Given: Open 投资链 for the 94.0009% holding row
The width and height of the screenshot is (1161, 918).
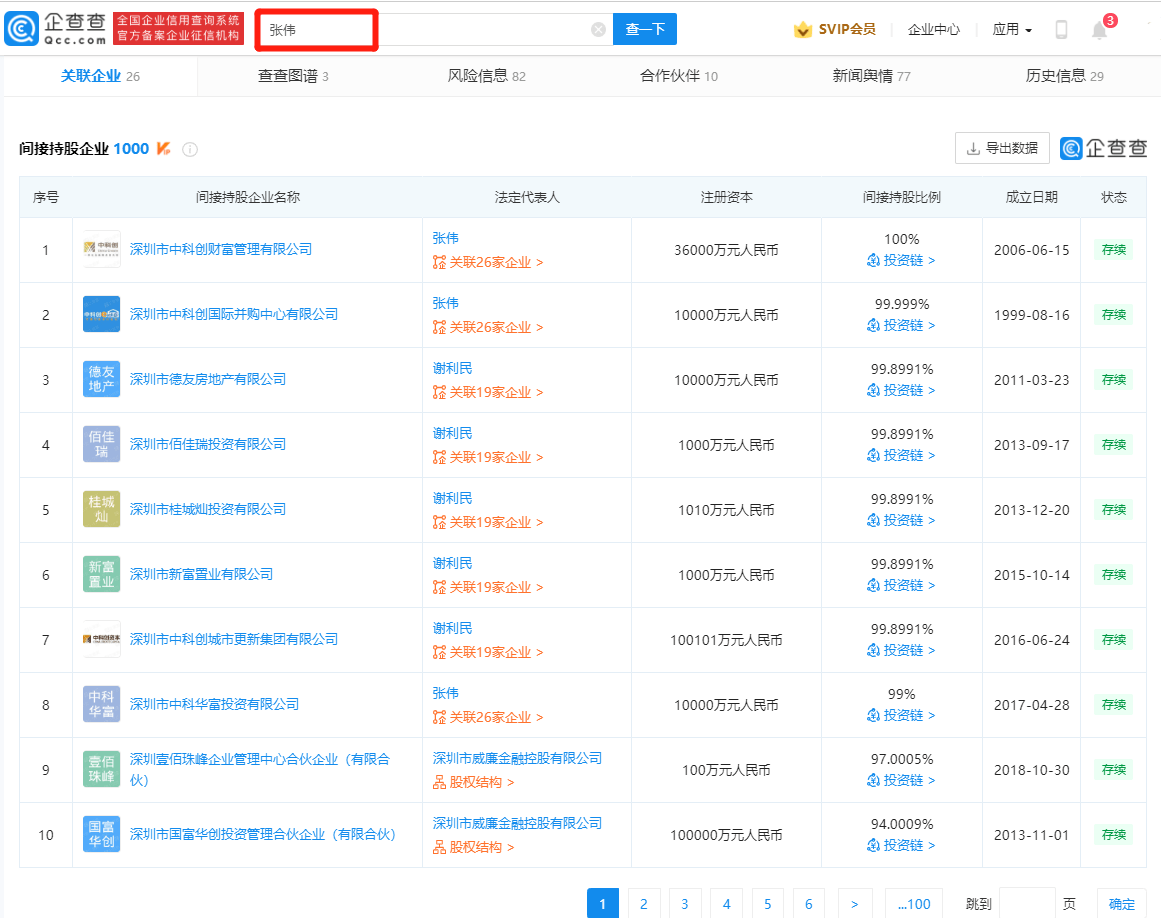Looking at the screenshot, I should pos(901,845).
